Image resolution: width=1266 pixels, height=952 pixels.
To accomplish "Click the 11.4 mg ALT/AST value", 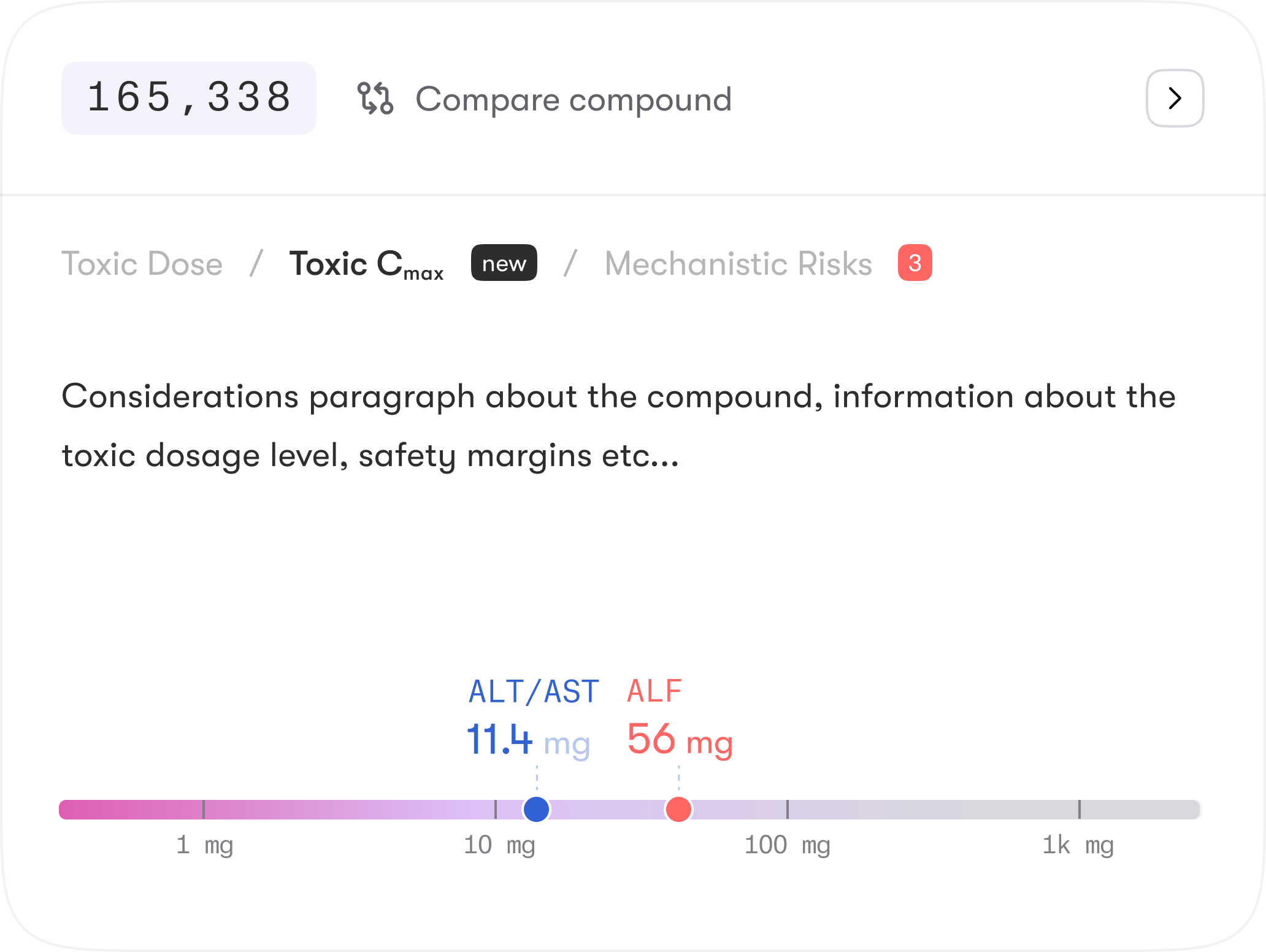I will pos(527,740).
